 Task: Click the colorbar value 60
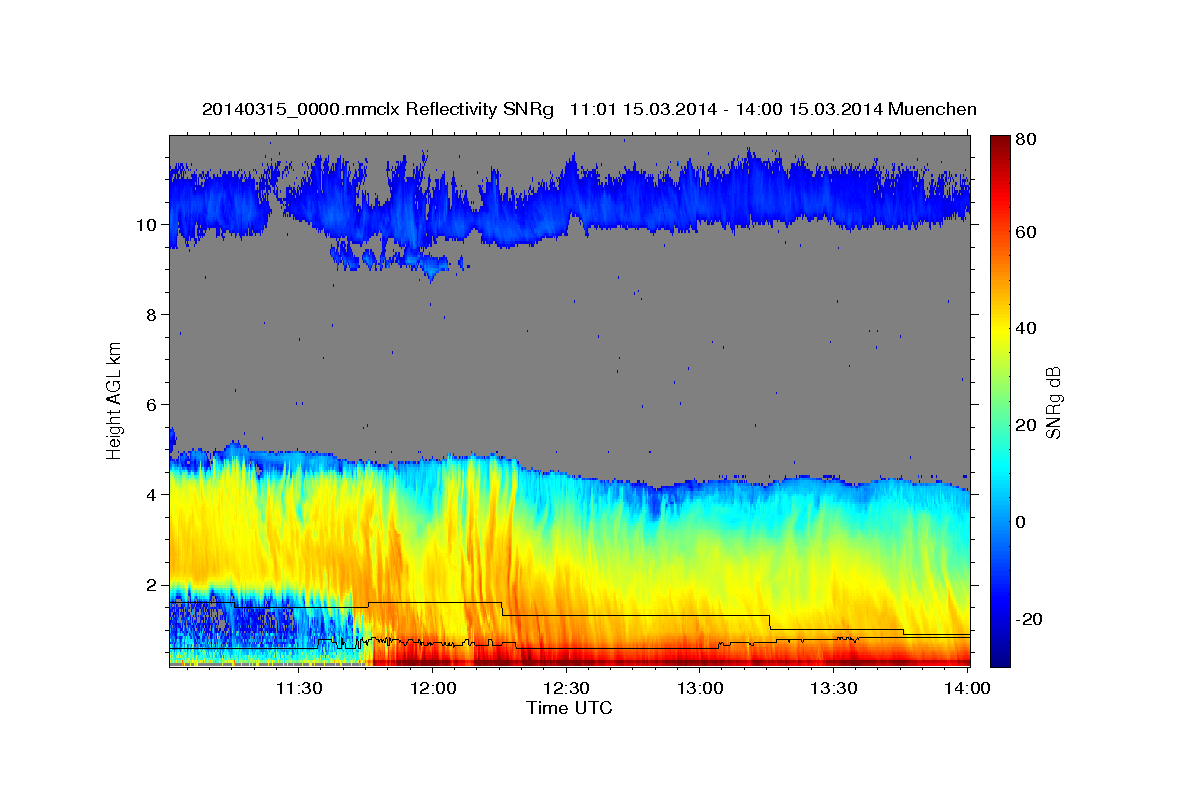point(1028,232)
